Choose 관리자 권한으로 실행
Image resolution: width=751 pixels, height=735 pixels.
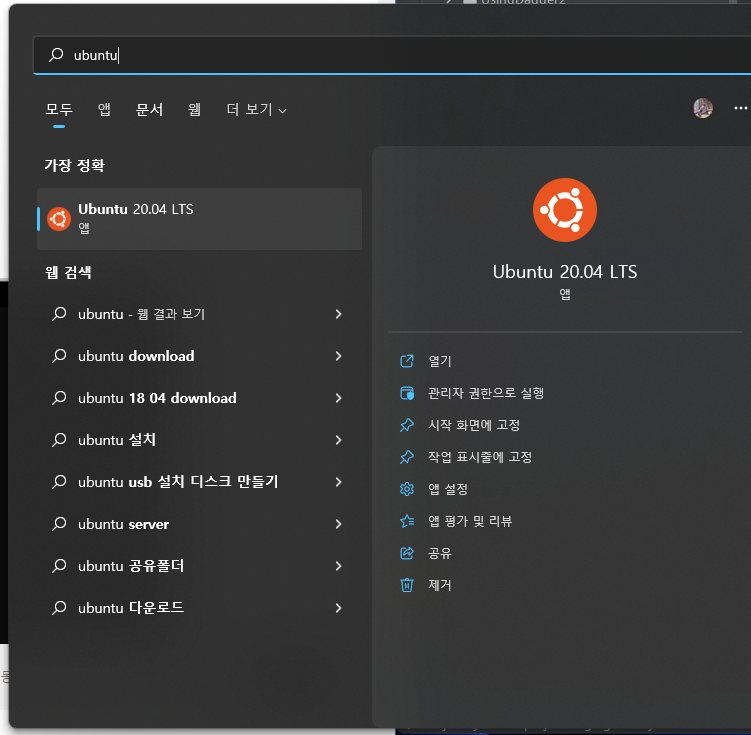pos(486,393)
